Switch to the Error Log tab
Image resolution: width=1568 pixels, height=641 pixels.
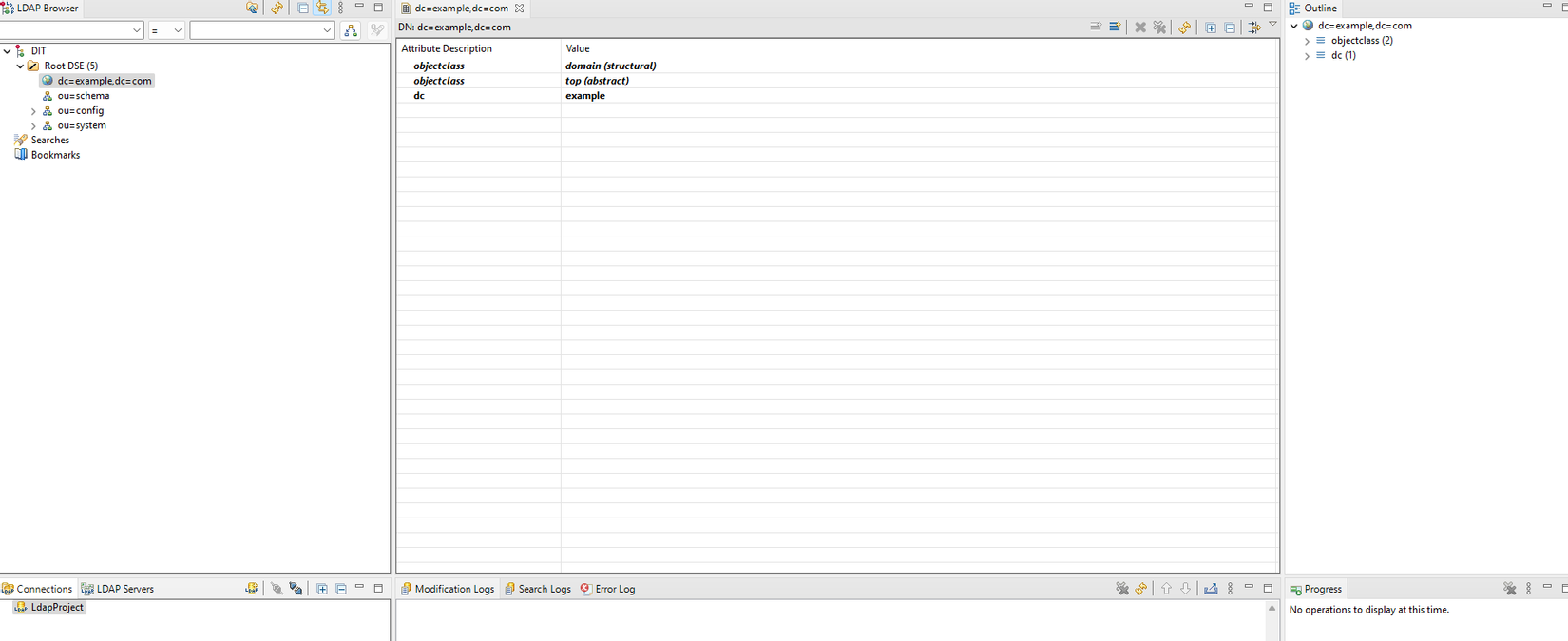[x=607, y=589]
